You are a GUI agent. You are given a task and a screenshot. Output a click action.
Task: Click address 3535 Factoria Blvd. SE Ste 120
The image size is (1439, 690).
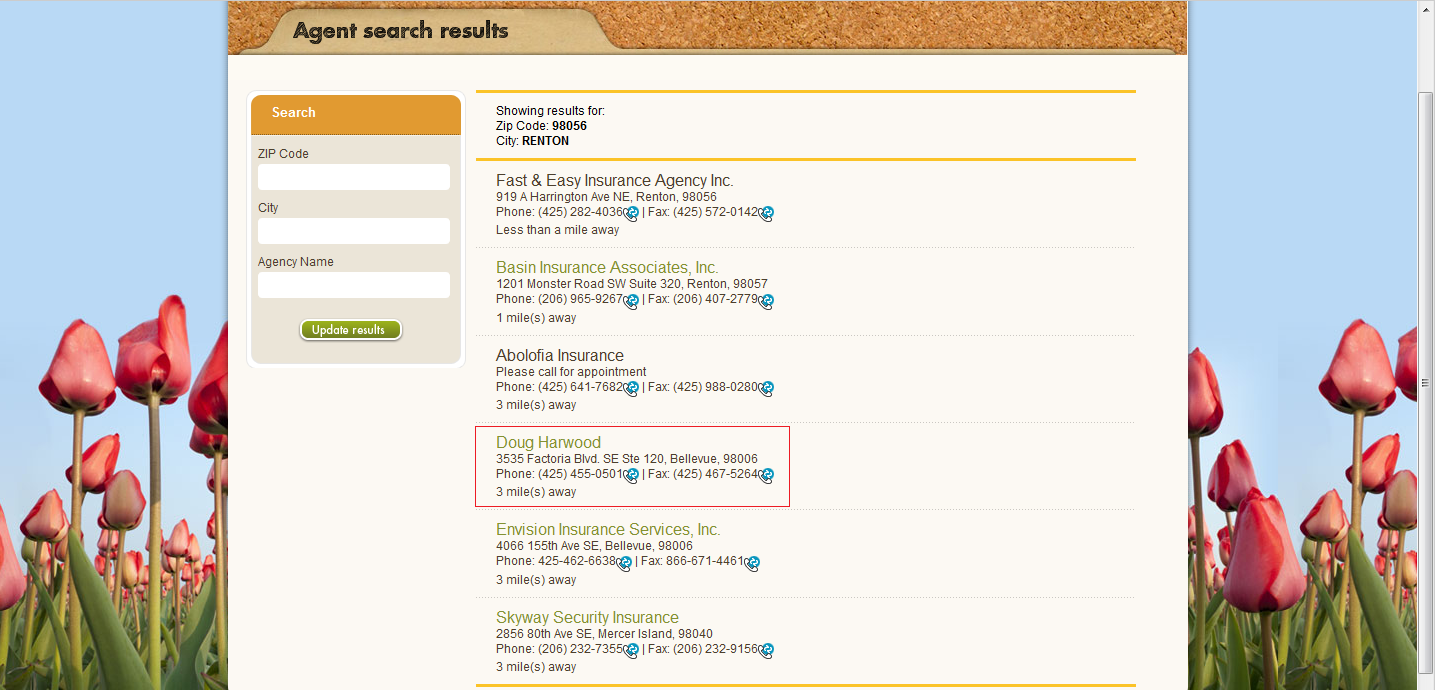(627, 459)
